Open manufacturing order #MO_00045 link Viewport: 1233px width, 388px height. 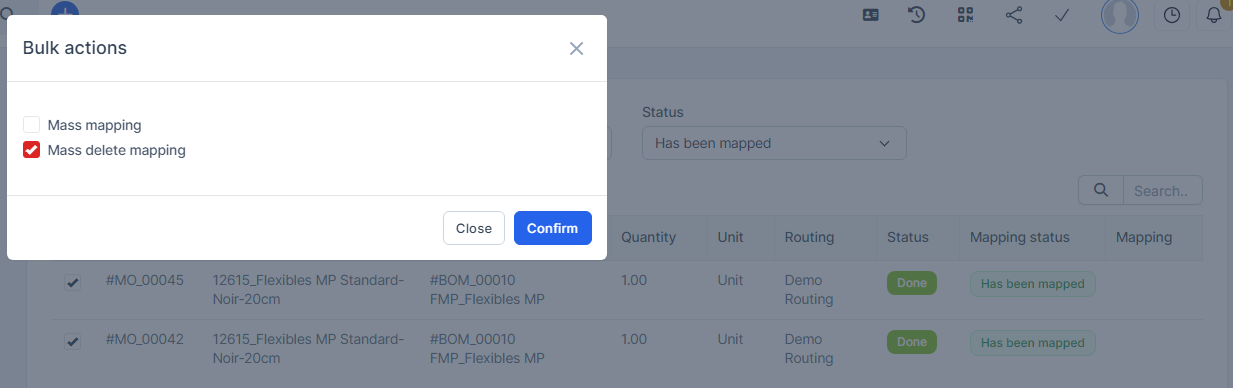(x=145, y=280)
